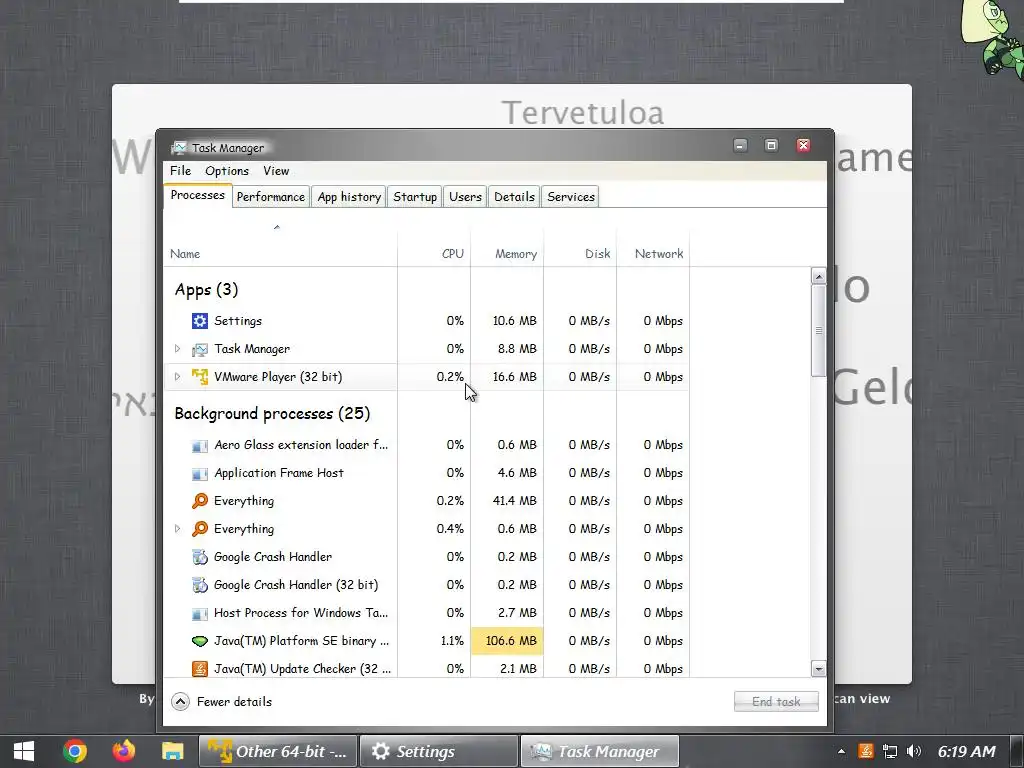Collapse with the Fewer details arrow button
Image resolution: width=1024 pixels, height=768 pixels.
[x=180, y=701]
